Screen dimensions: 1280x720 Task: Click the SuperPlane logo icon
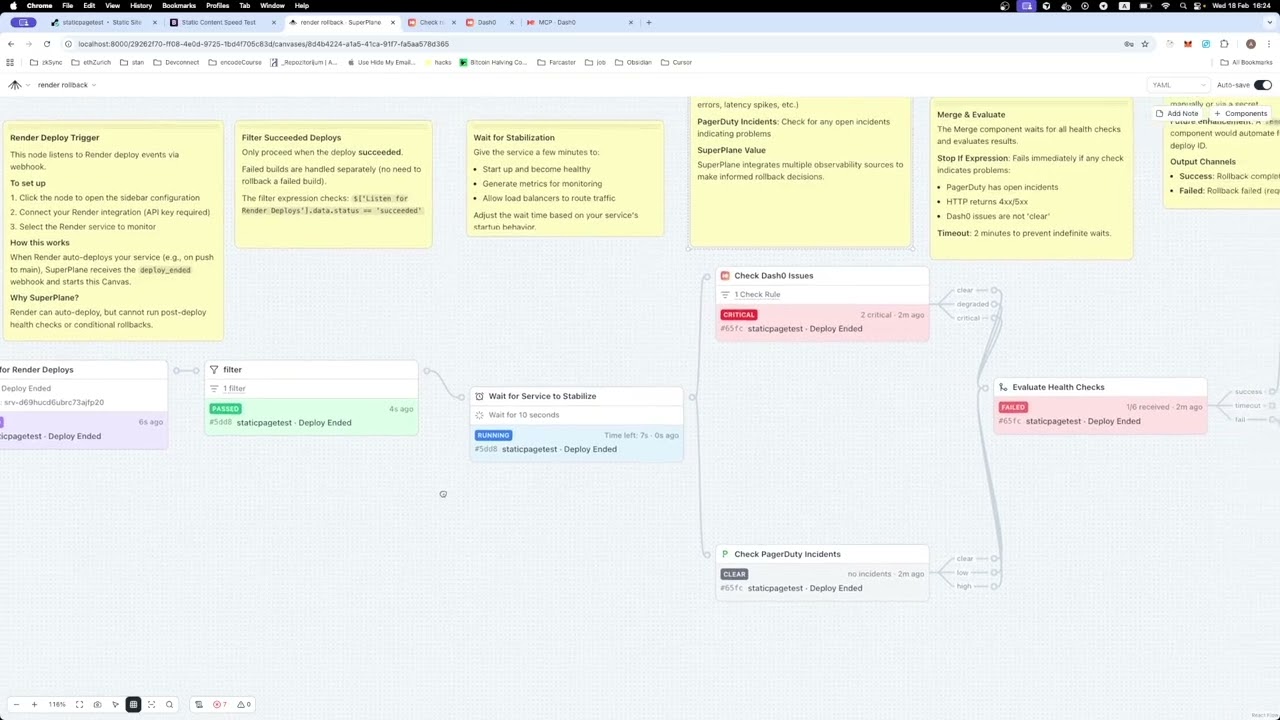point(14,85)
